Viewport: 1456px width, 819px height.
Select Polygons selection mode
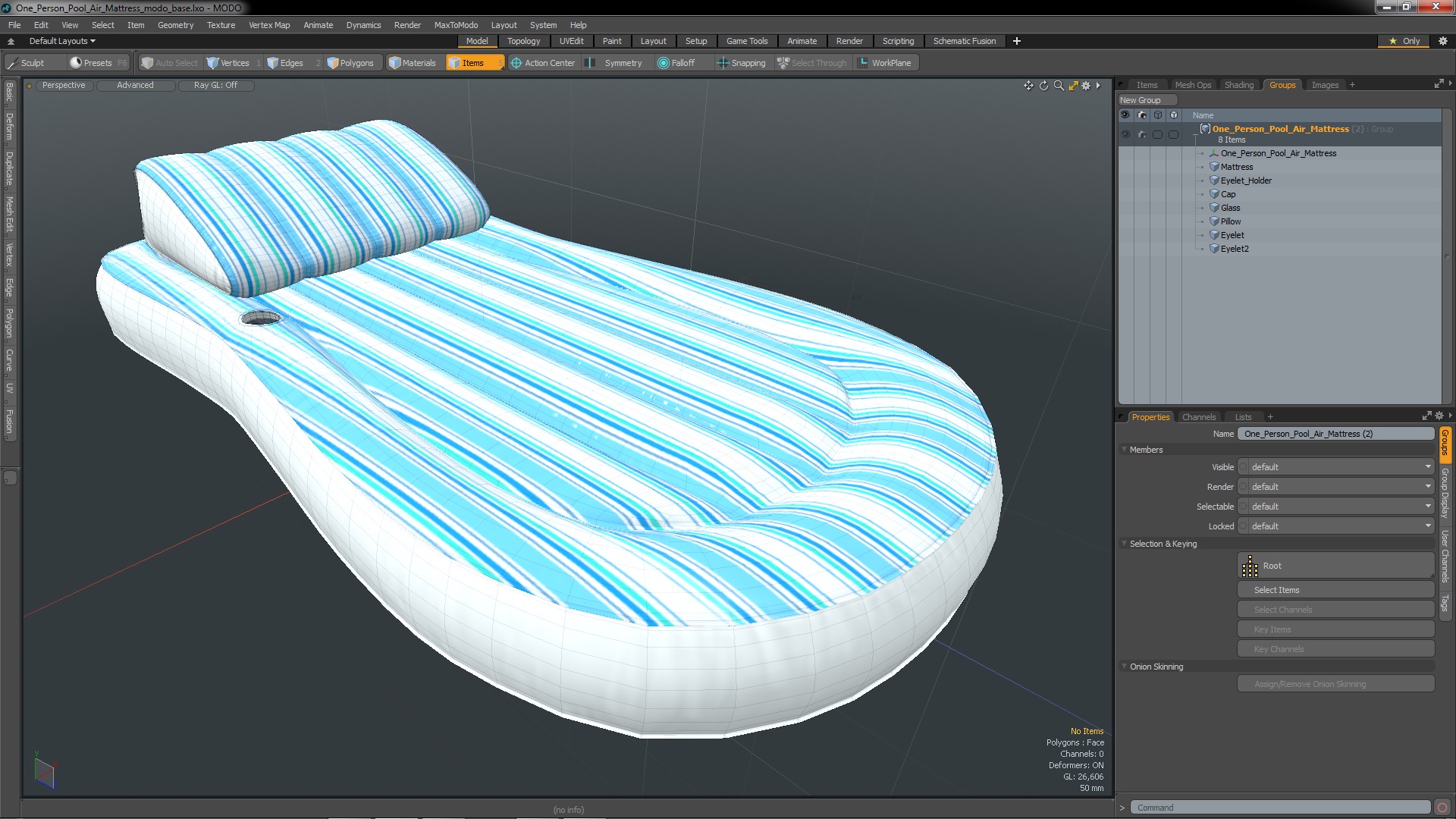tap(350, 63)
